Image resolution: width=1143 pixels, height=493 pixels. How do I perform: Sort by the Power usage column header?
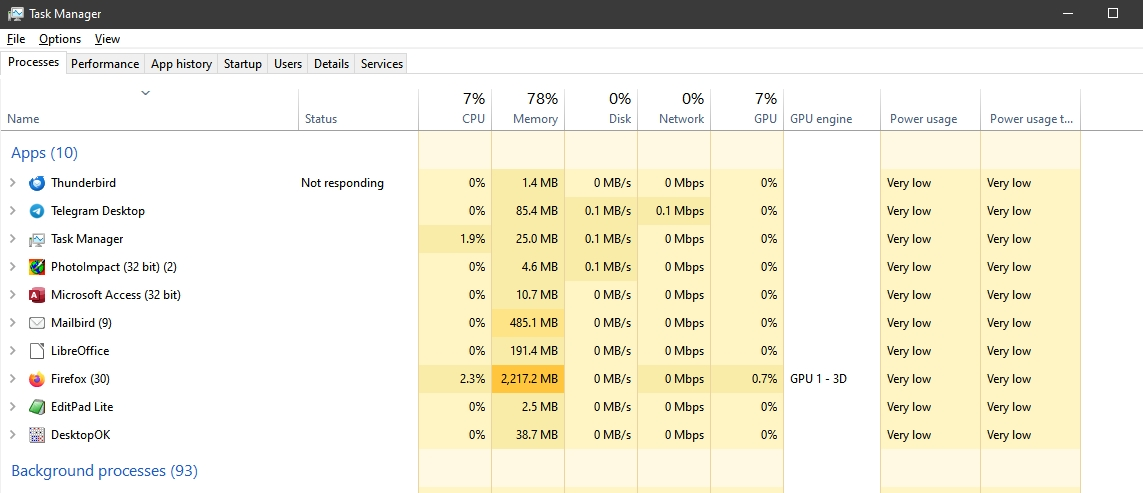tap(931, 109)
